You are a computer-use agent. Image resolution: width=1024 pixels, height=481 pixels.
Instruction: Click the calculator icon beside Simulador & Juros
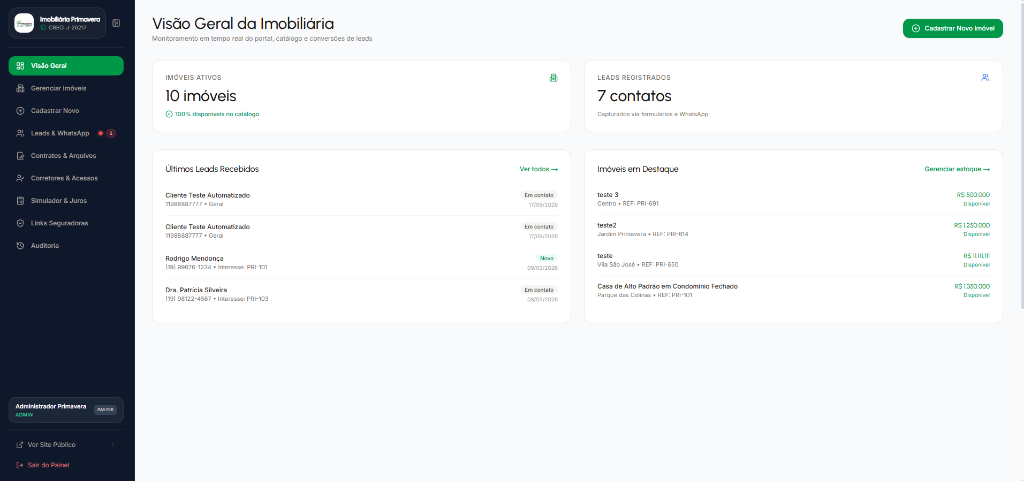tap(20, 200)
